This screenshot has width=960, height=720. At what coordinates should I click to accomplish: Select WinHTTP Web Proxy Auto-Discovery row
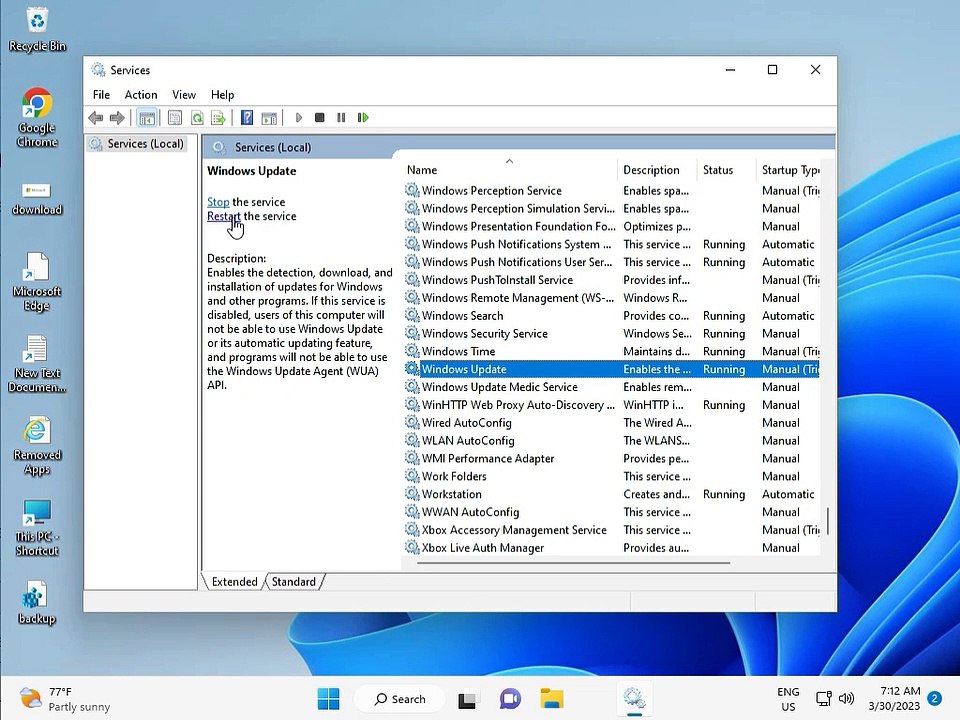[x=612, y=405]
